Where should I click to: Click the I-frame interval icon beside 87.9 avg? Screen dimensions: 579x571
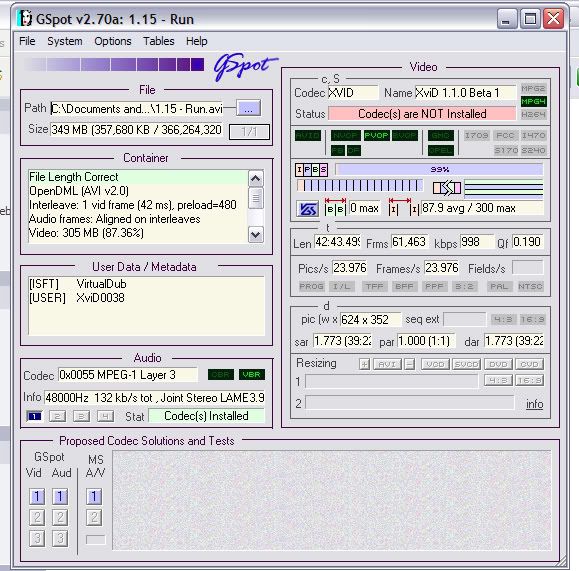404,208
